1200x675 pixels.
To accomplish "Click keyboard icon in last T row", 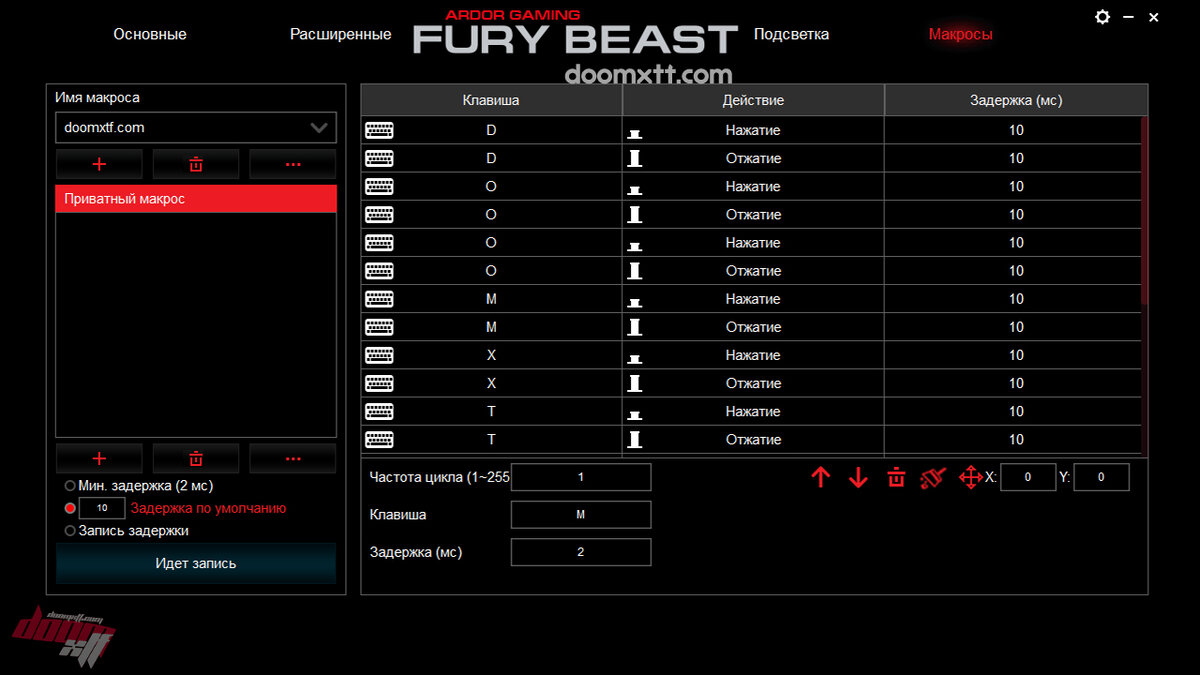I will [379, 439].
